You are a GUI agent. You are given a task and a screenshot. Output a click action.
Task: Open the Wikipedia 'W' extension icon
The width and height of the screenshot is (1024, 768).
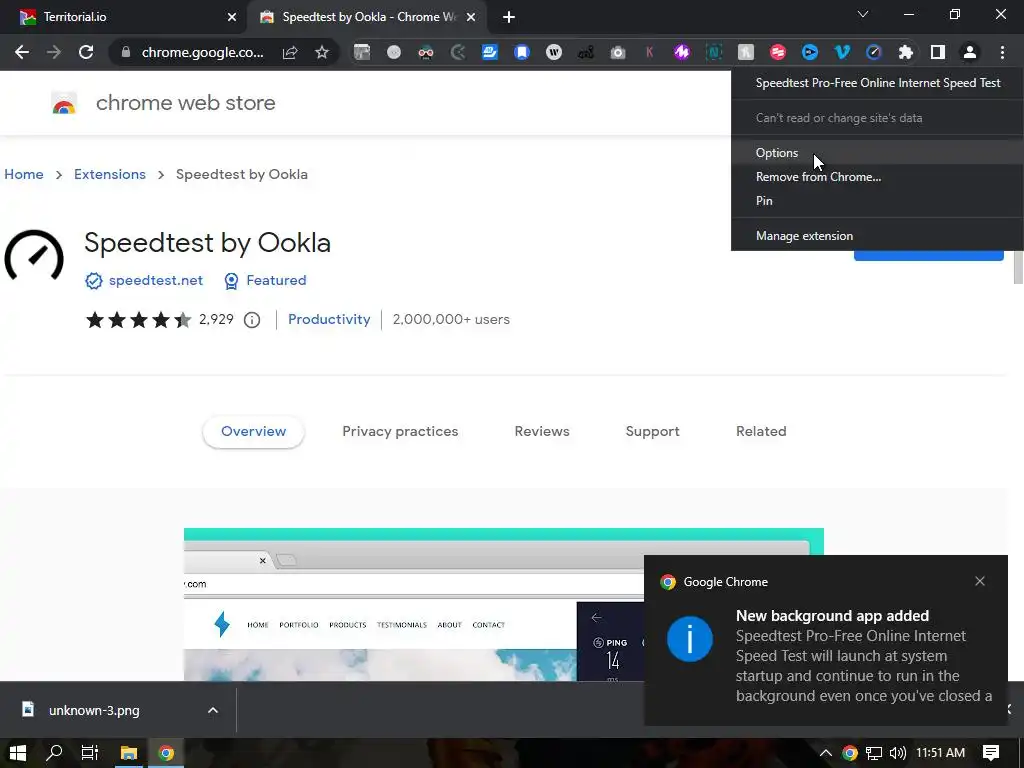click(x=554, y=52)
